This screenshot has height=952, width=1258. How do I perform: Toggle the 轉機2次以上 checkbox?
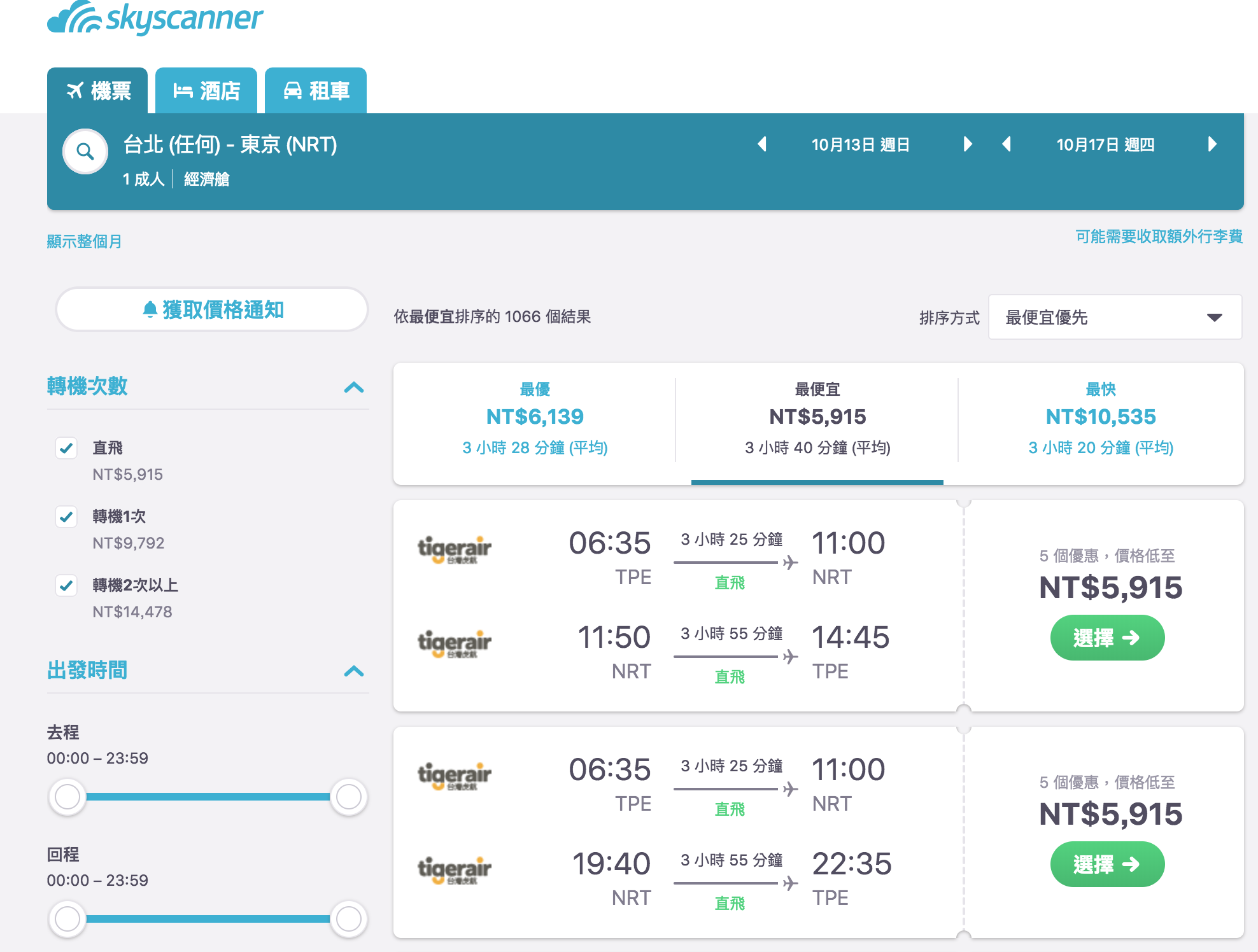pyautogui.click(x=66, y=585)
